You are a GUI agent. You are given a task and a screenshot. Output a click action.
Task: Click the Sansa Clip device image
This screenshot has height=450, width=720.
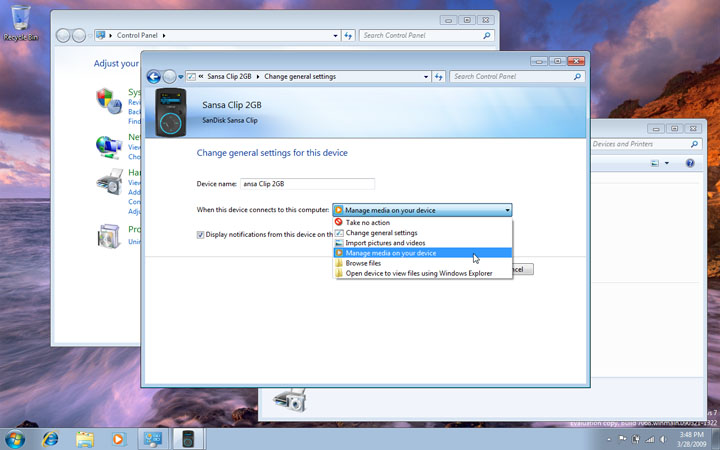(173, 112)
